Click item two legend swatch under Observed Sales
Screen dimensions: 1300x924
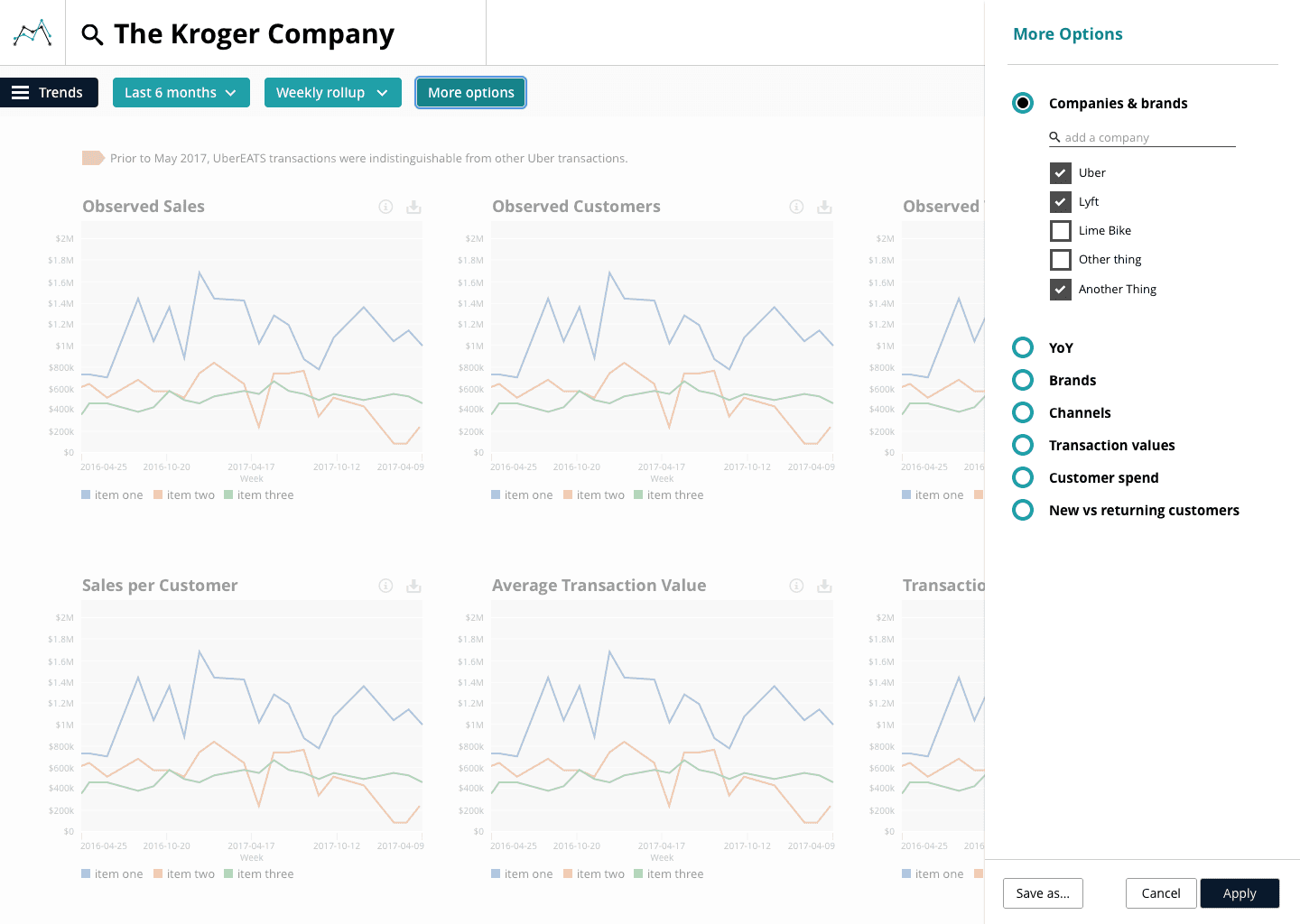[x=158, y=494]
